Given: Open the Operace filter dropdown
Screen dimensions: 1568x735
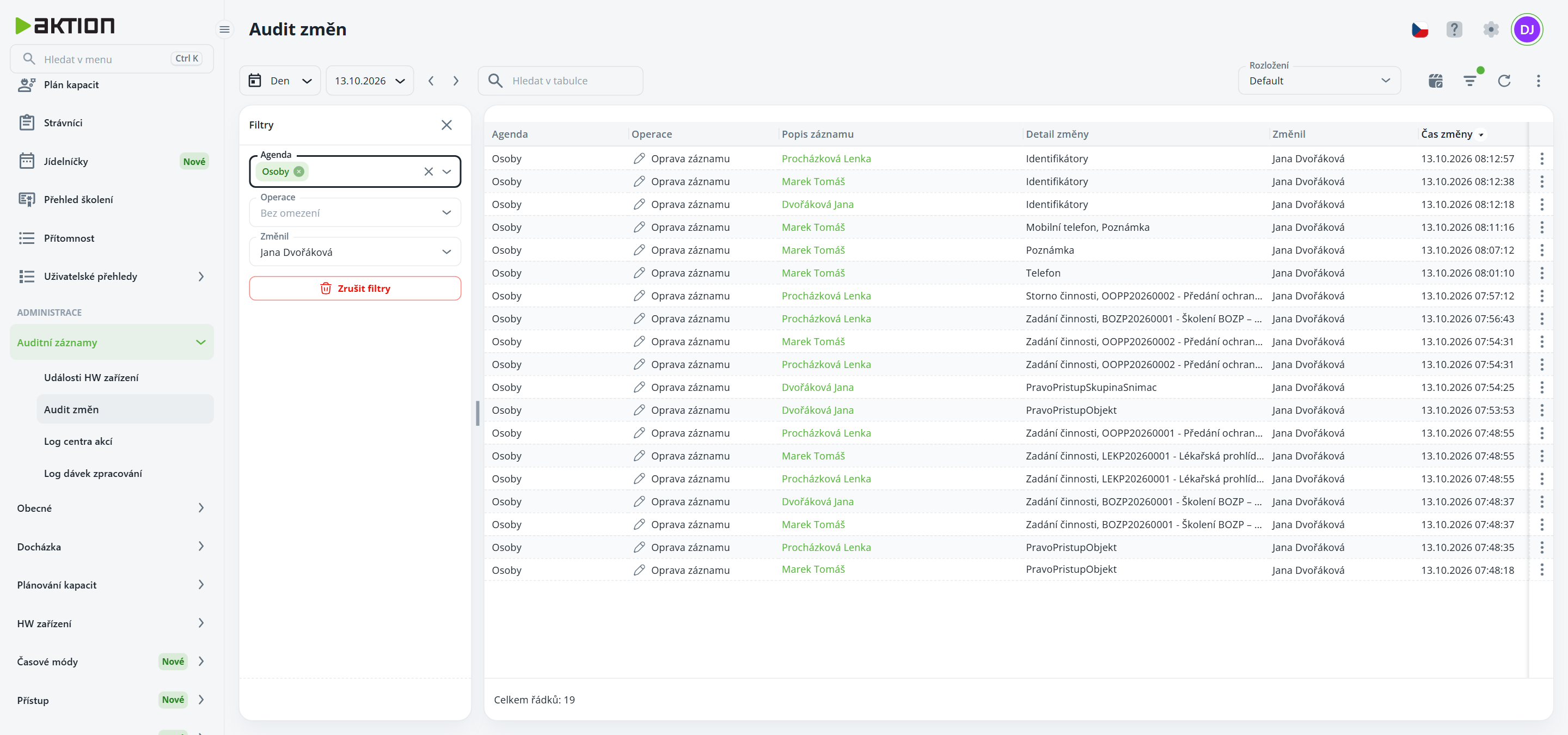Looking at the screenshot, I should 355,213.
